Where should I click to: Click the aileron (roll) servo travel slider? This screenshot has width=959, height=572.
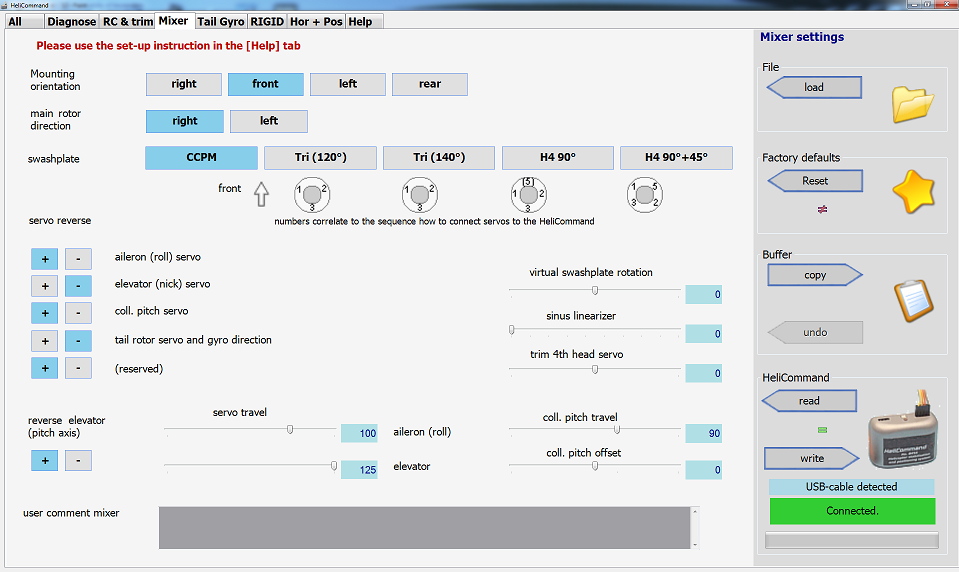[x=250, y=429]
